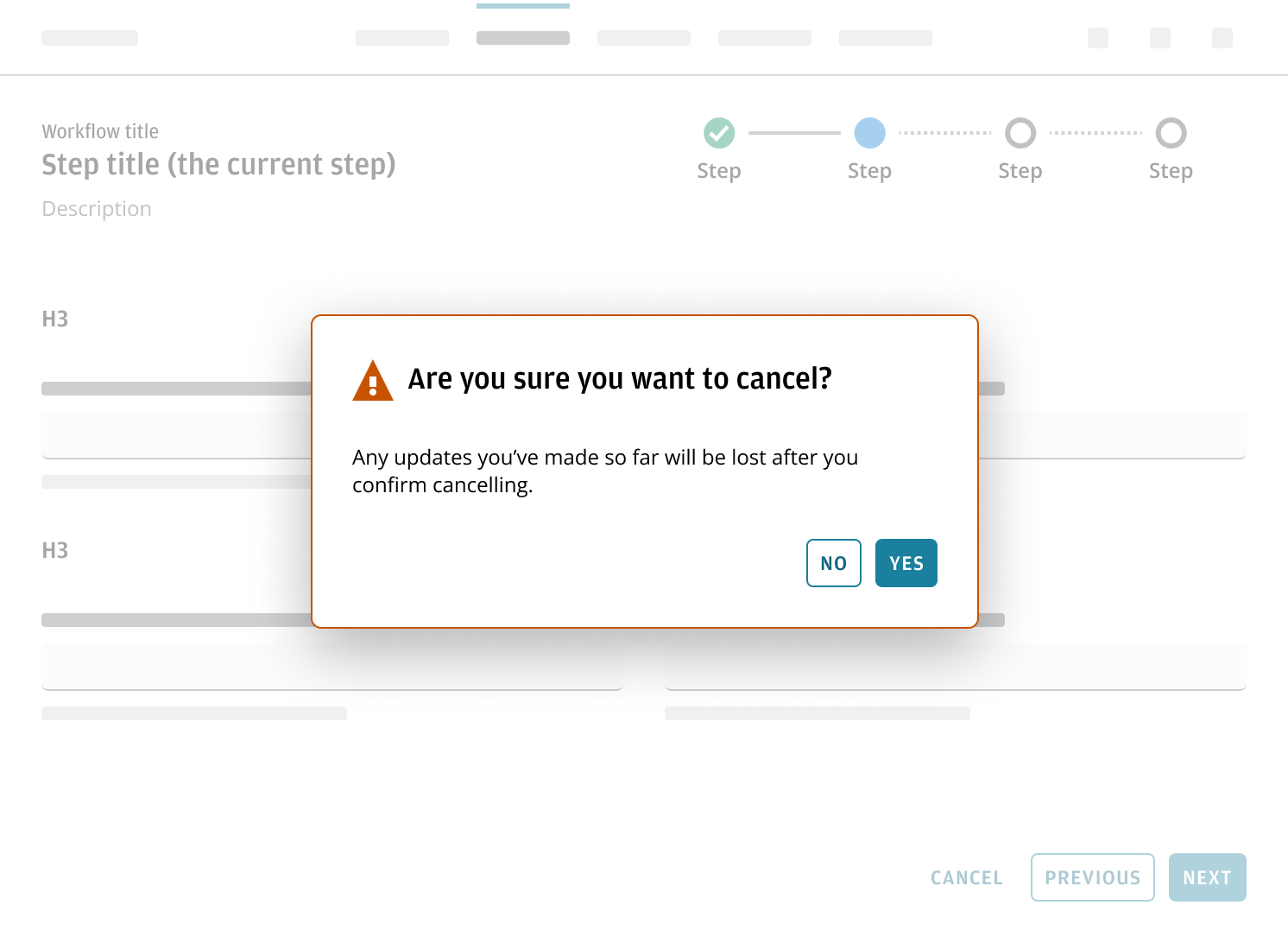Confirm cancellation by clicking YES

(x=906, y=563)
